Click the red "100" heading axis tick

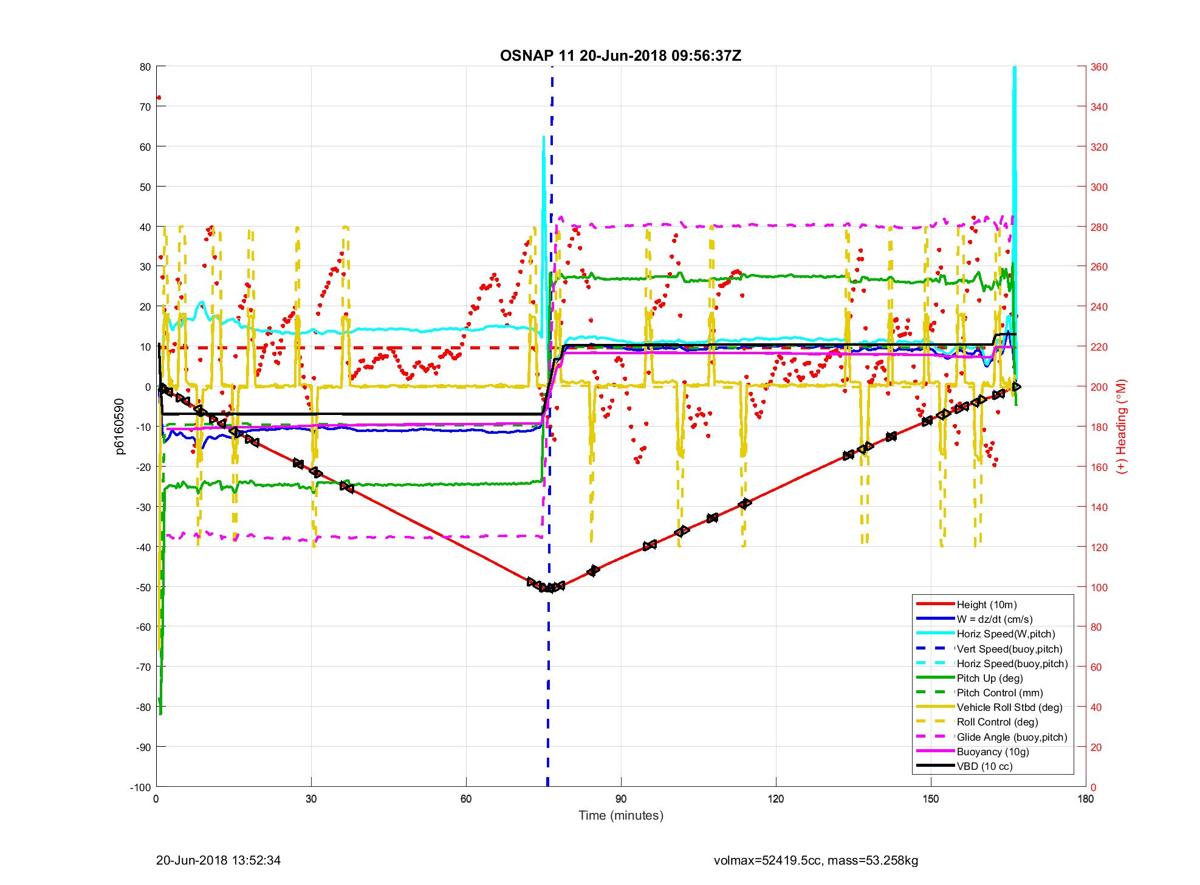(x=1100, y=587)
